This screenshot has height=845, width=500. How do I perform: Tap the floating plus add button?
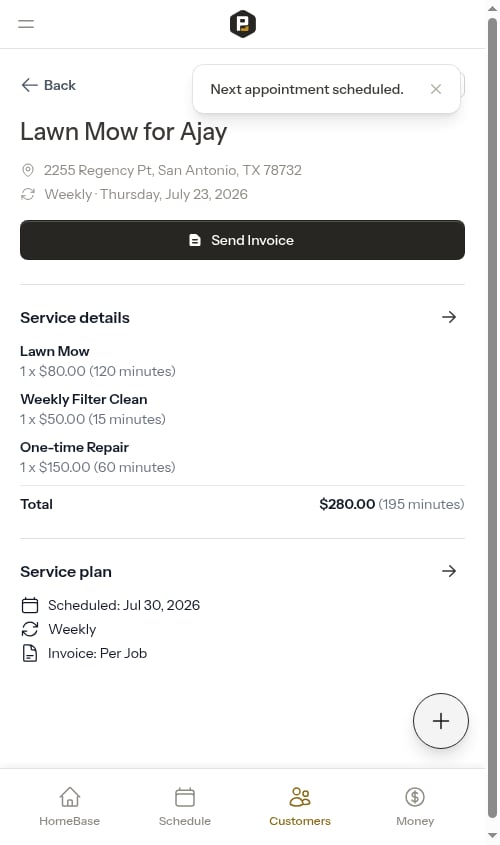pos(441,721)
